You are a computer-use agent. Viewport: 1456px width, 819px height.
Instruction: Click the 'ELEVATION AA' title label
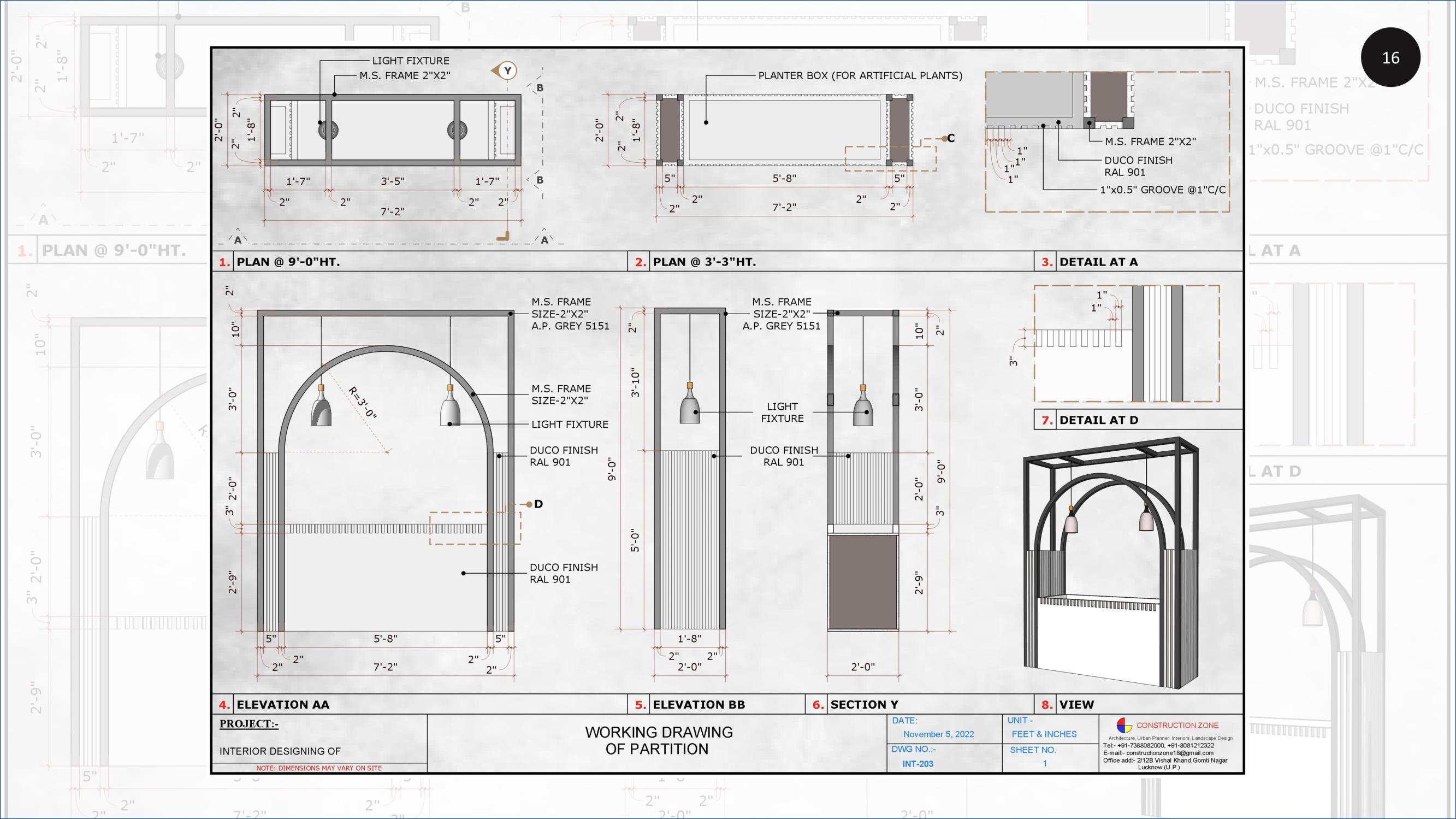(x=282, y=705)
